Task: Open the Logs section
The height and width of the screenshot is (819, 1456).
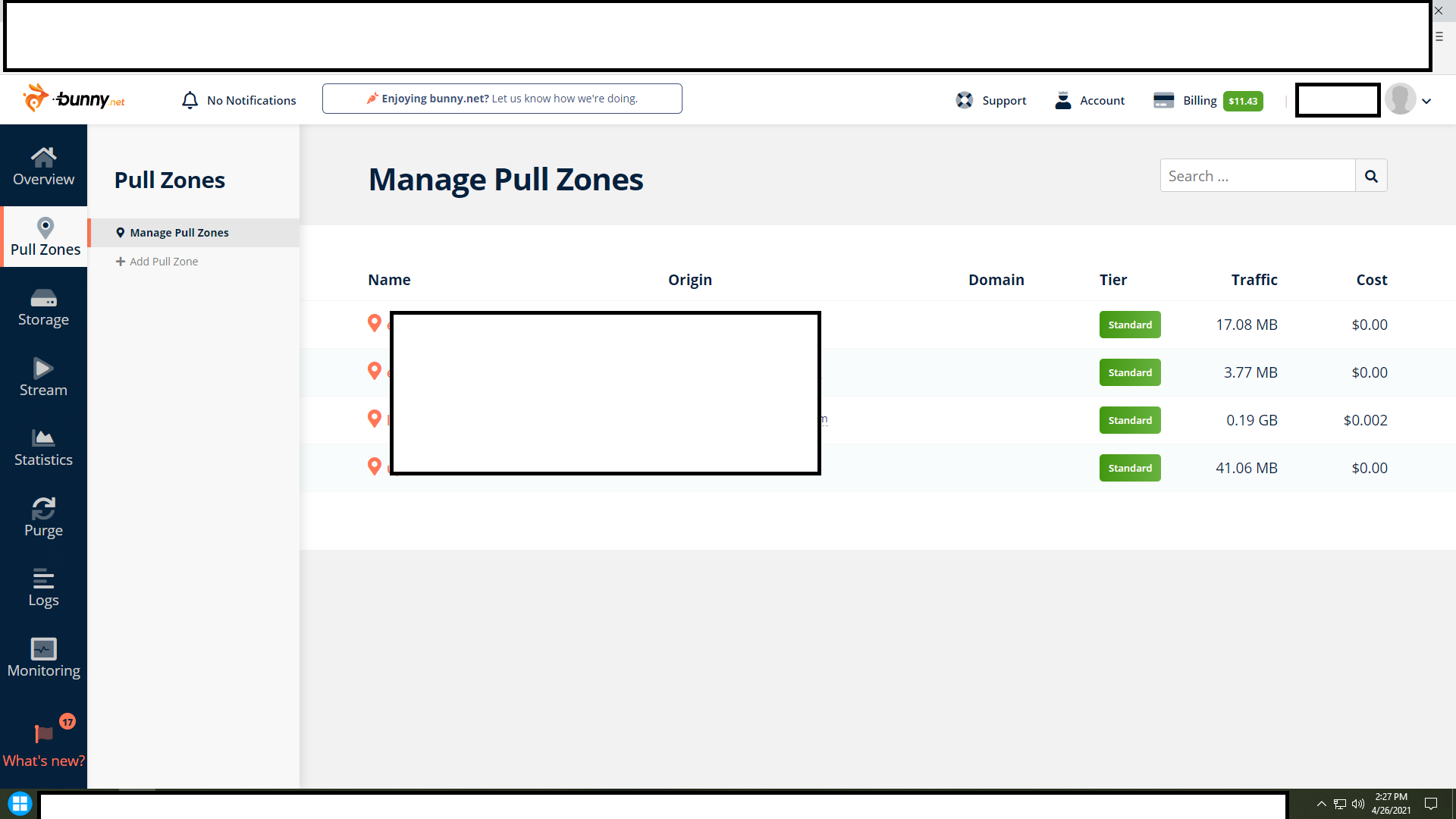Action: 43,588
